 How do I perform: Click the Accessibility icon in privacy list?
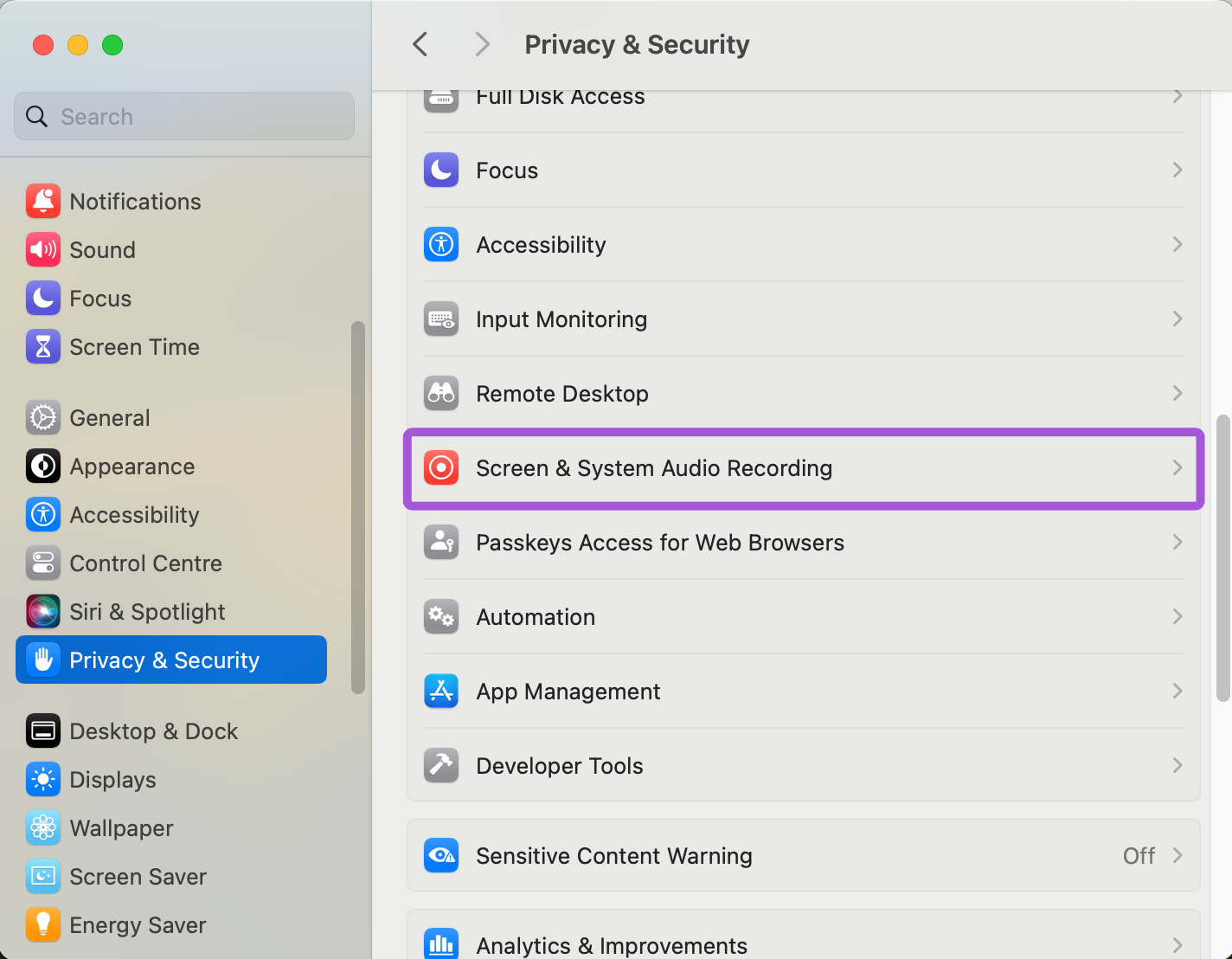coord(441,244)
